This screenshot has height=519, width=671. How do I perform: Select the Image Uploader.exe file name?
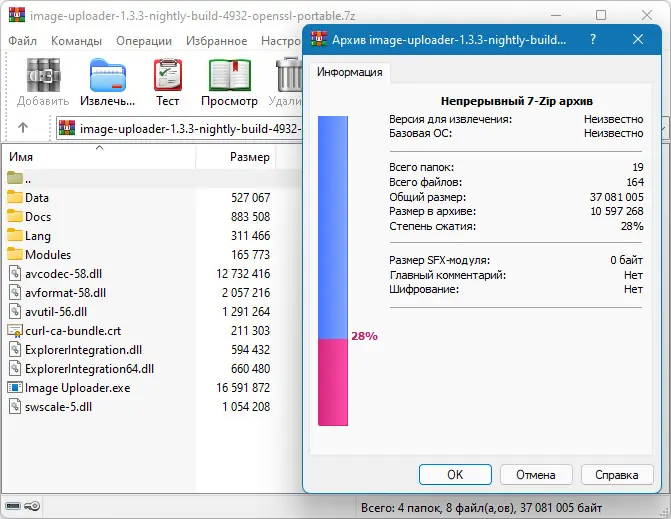(77, 388)
